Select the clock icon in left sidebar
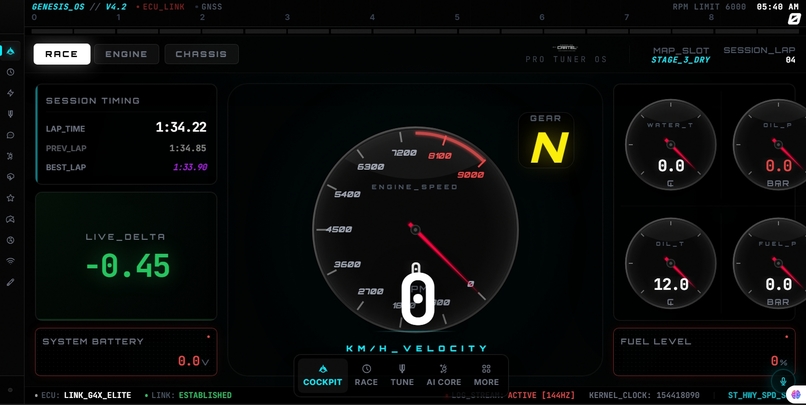 pyautogui.click(x=10, y=72)
